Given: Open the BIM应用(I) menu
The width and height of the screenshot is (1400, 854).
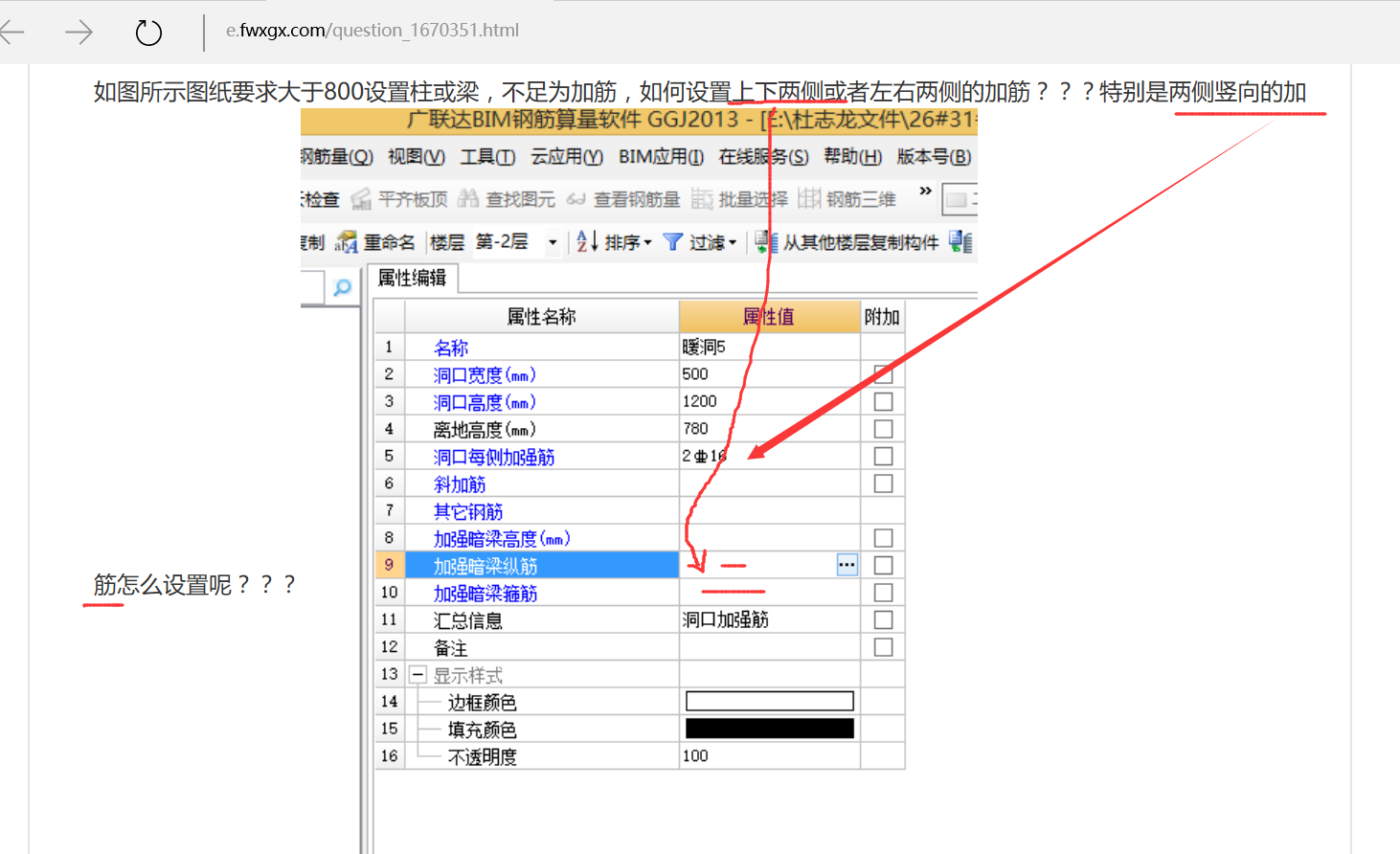Looking at the screenshot, I should point(661,157).
